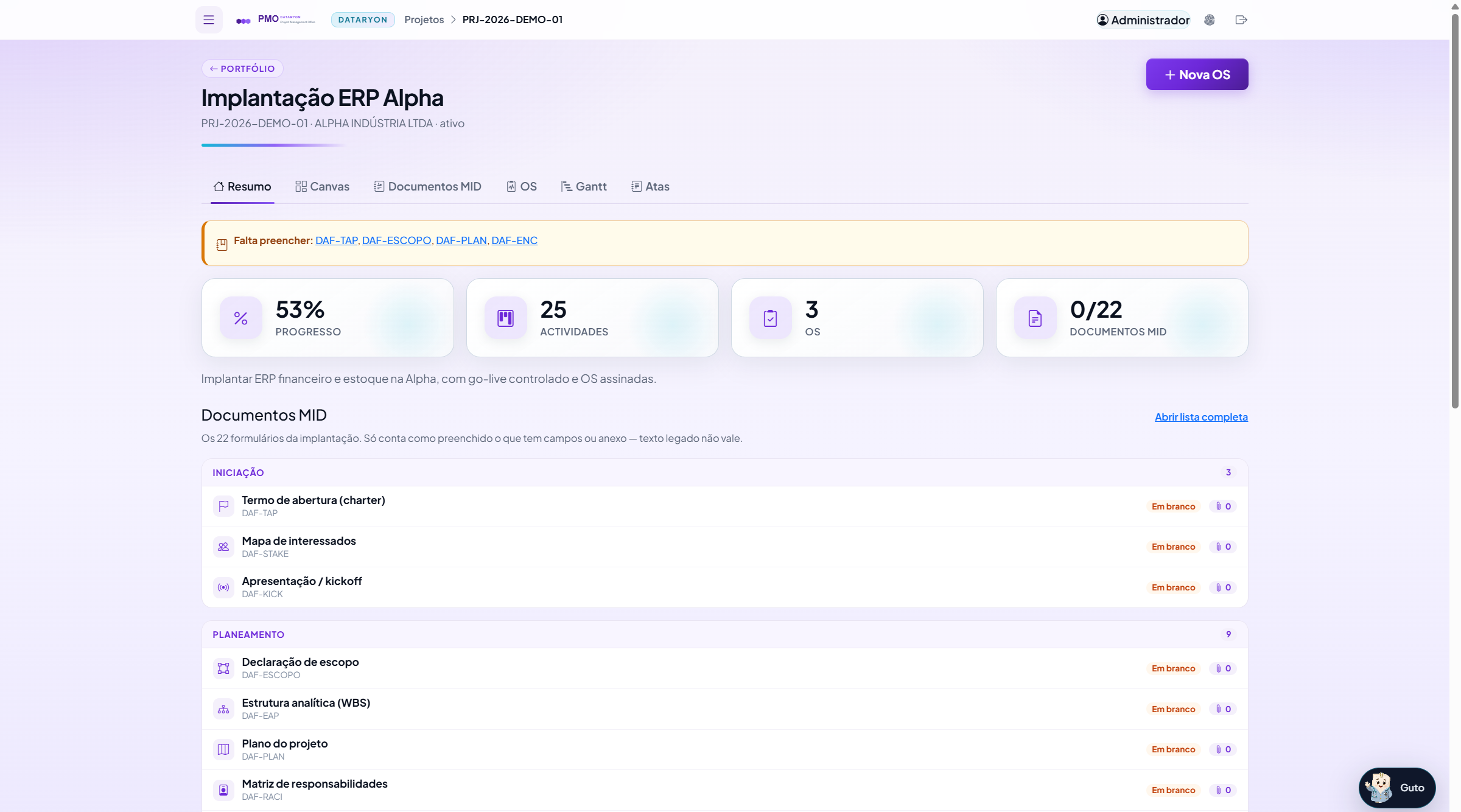Click attachment count for Plano do projeto
This screenshot has width=1461, height=812.
pos(1223,749)
